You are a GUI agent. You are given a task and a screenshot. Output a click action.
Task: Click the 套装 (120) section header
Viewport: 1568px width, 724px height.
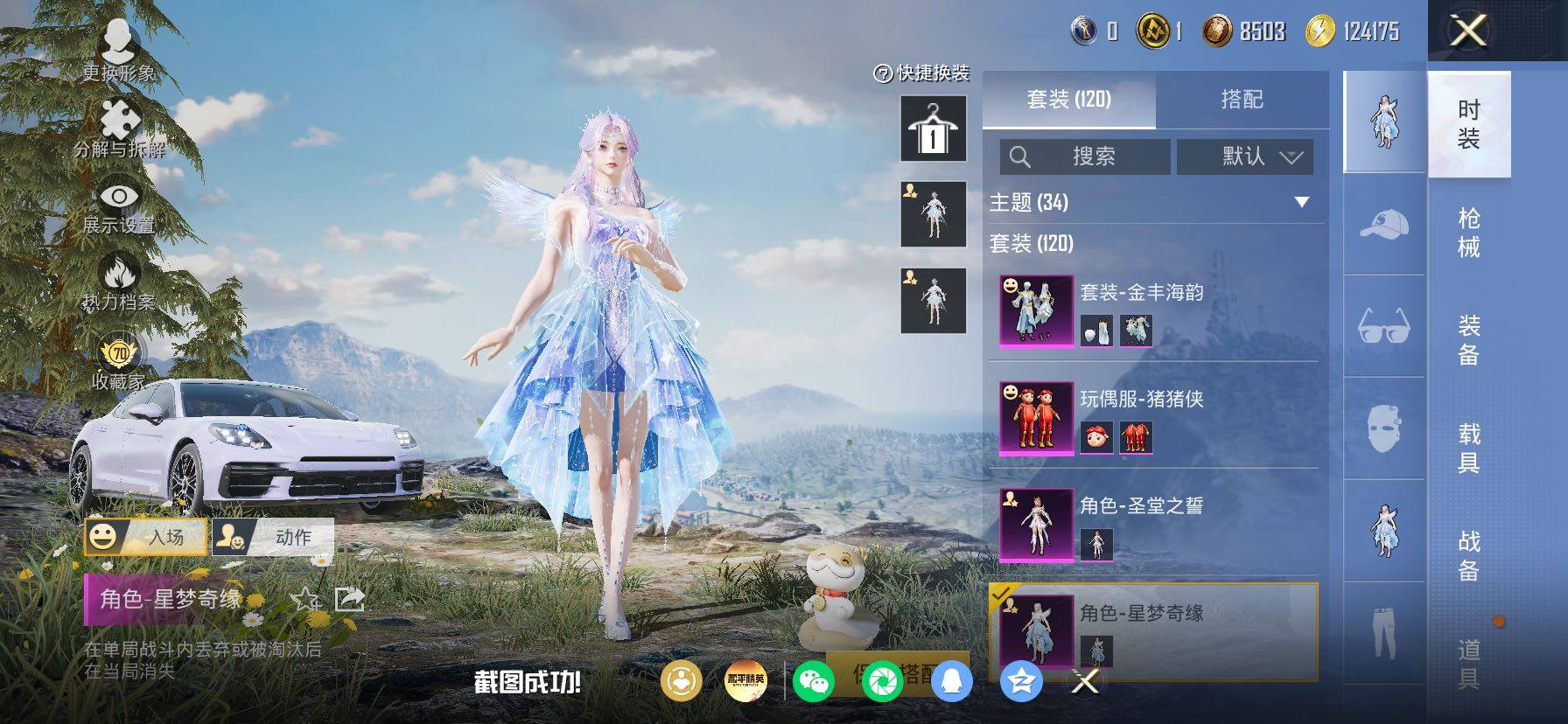tap(1032, 243)
